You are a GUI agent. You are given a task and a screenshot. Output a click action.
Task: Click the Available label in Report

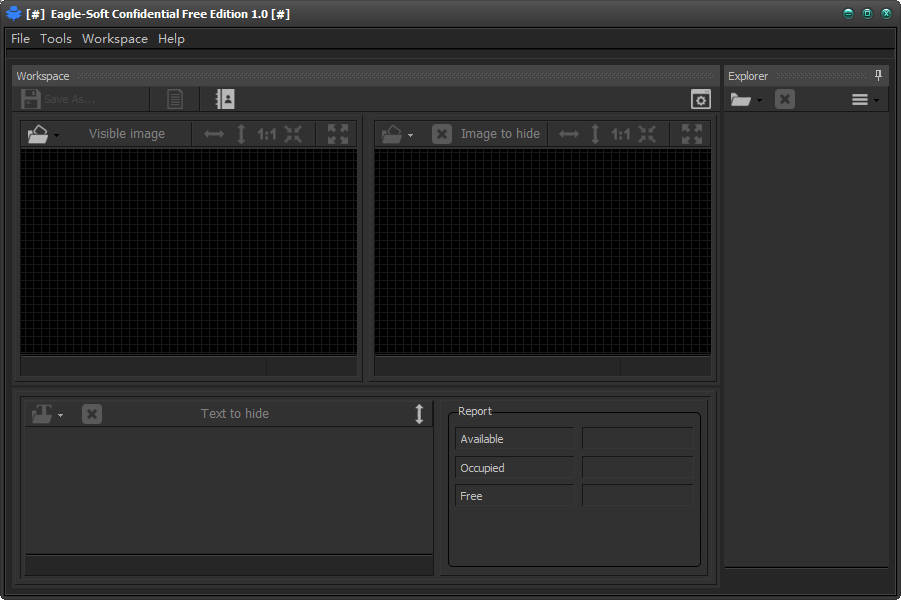[x=482, y=439]
